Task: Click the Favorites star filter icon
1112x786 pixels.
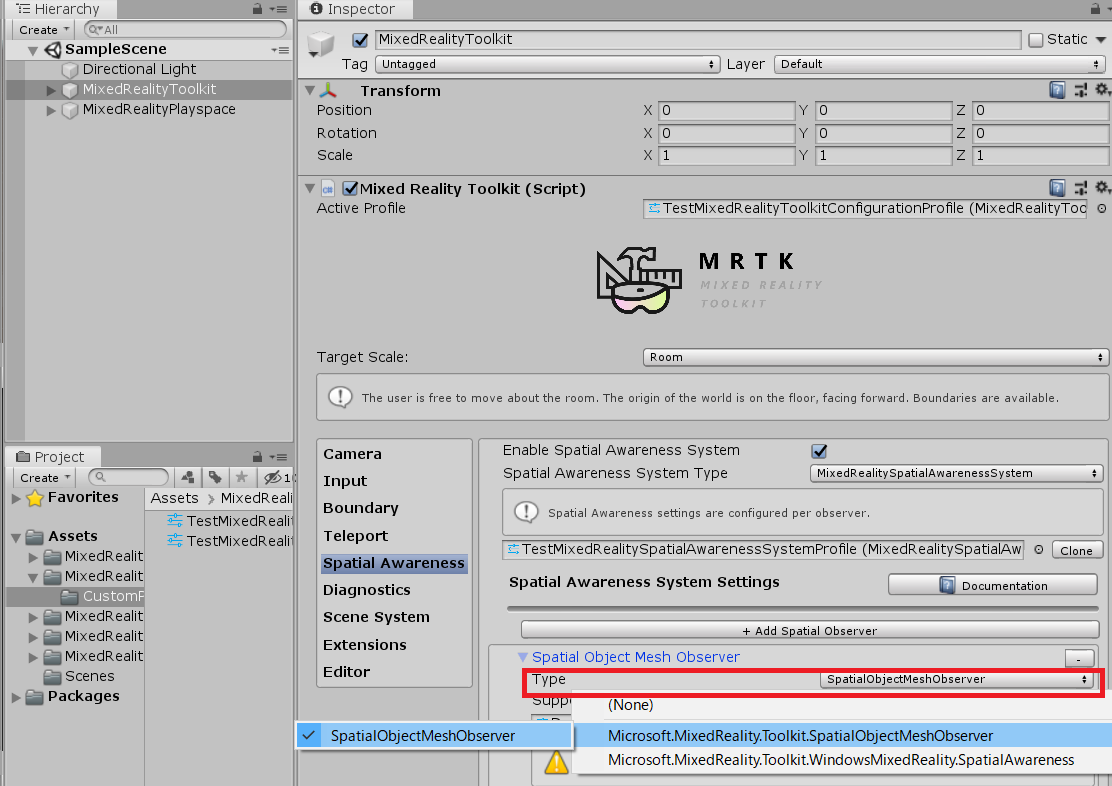Action: click(242, 477)
